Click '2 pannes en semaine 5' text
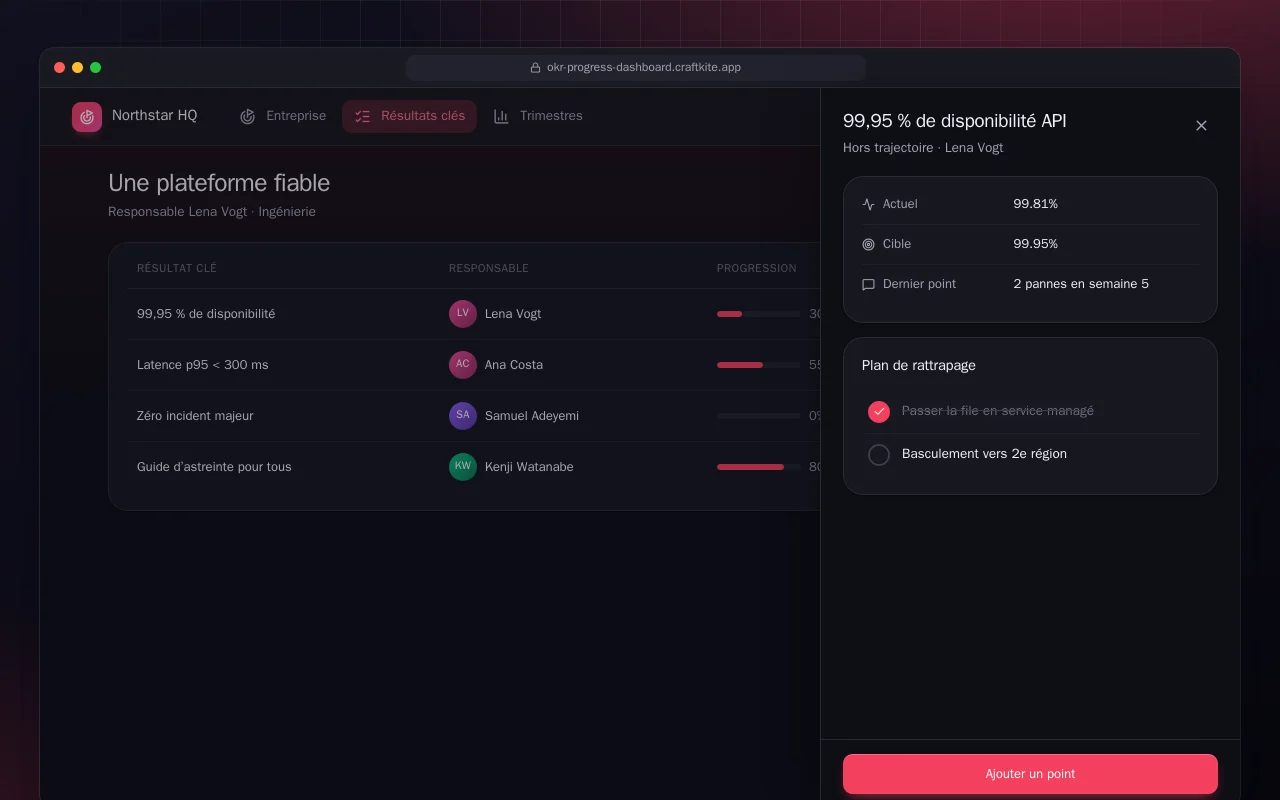 1081,284
